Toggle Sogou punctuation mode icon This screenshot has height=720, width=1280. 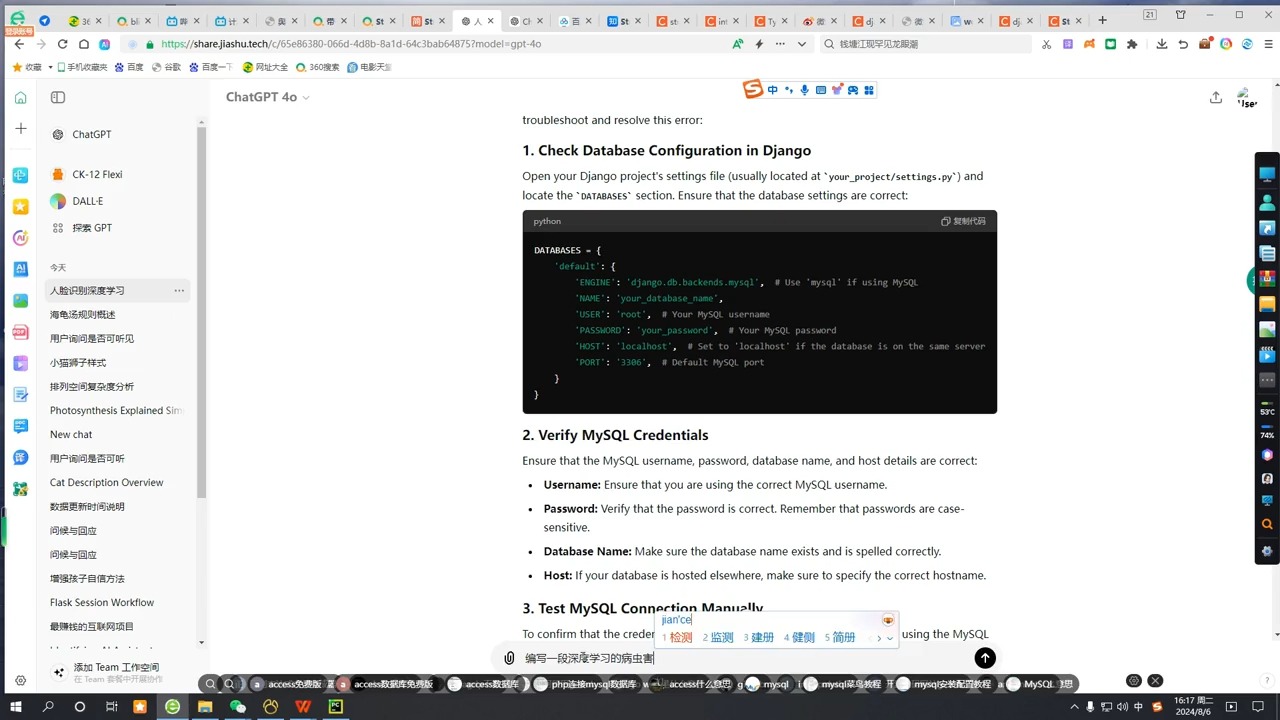pyautogui.click(x=788, y=89)
